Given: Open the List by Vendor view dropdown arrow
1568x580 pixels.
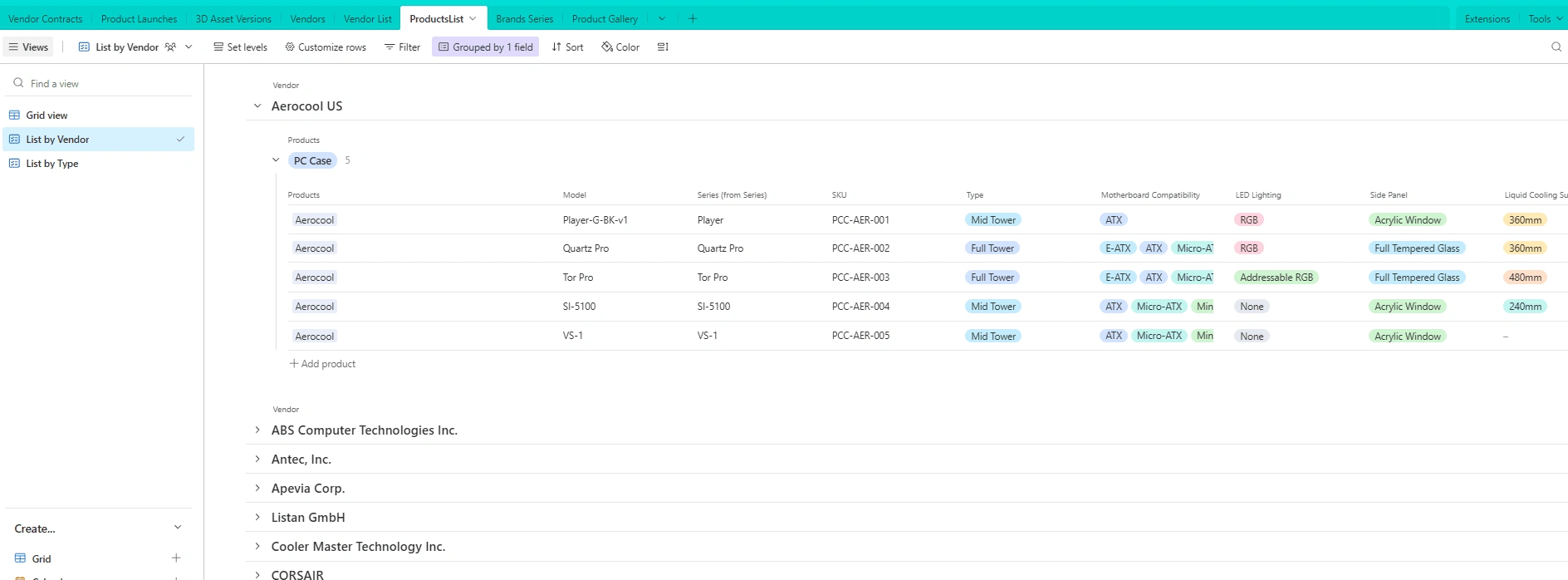Looking at the screenshot, I should click(x=189, y=47).
